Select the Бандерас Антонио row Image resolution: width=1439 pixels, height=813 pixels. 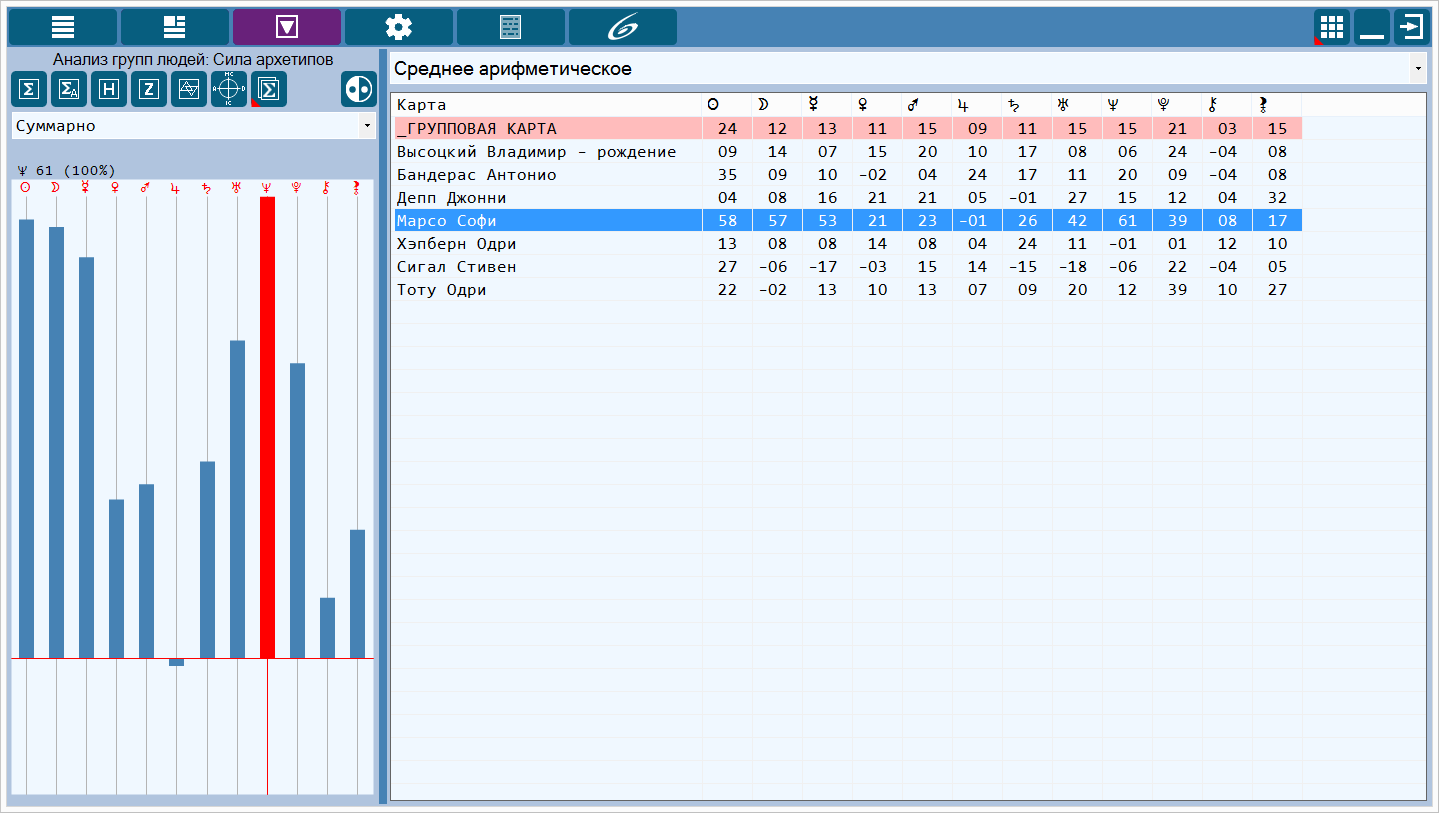point(846,174)
